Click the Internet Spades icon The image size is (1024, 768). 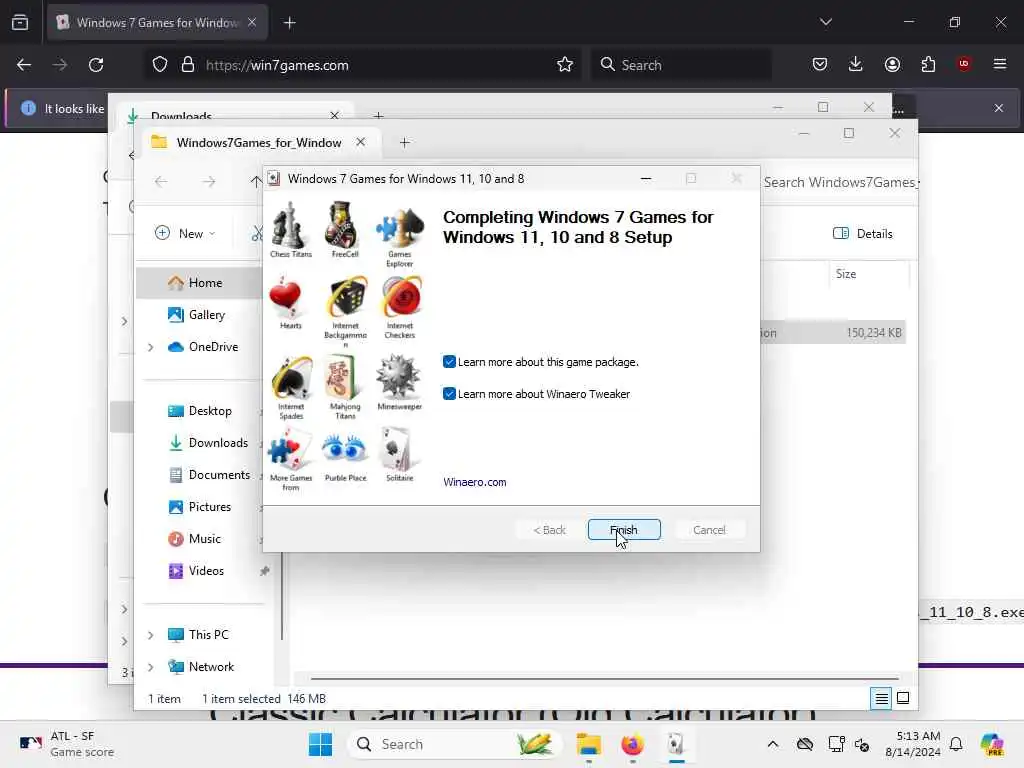pyautogui.click(x=292, y=378)
